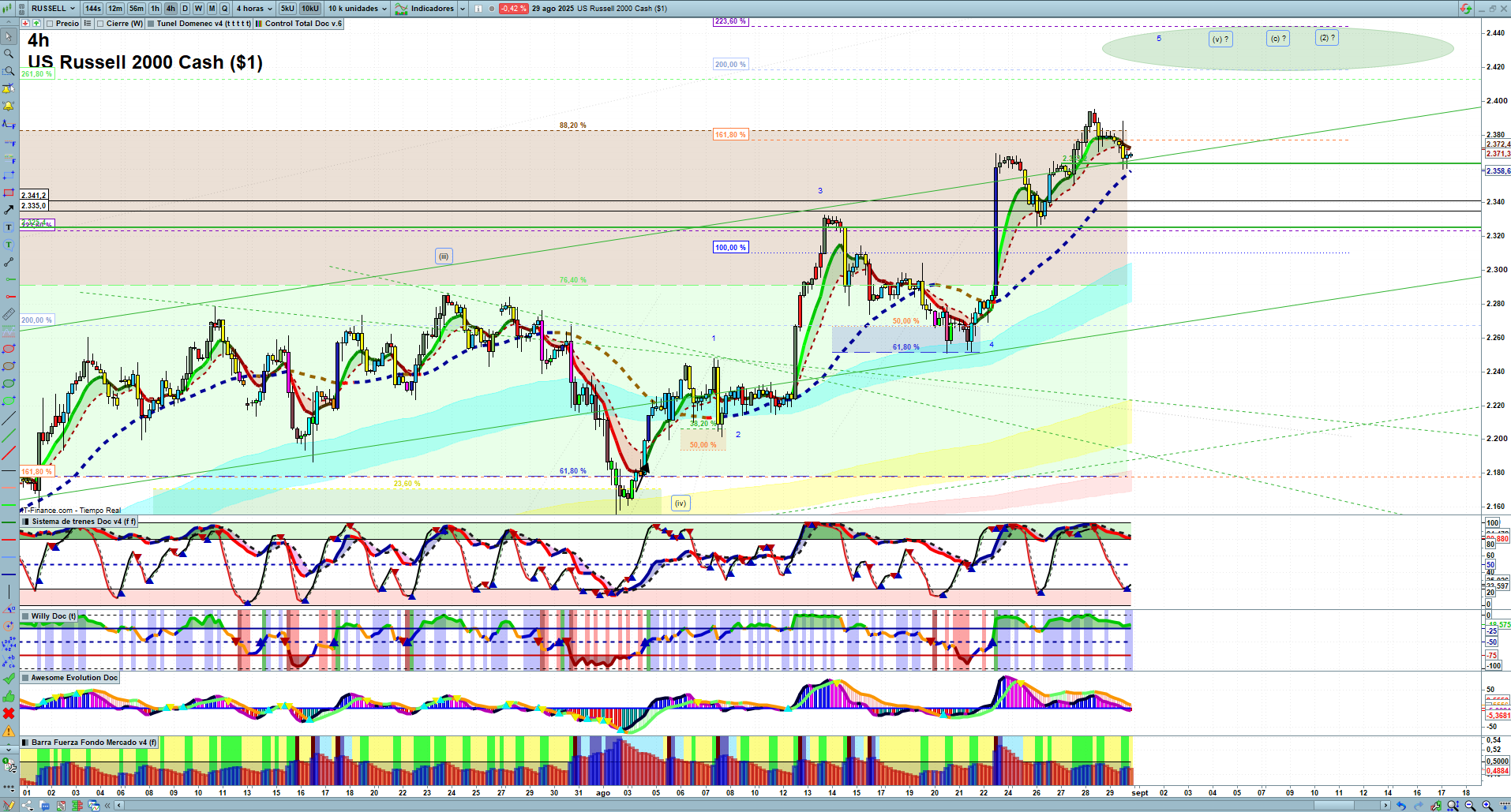This screenshot has width=1511, height=812.
Task: Click the yellow warning triangle icon
Action: [9, 731]
